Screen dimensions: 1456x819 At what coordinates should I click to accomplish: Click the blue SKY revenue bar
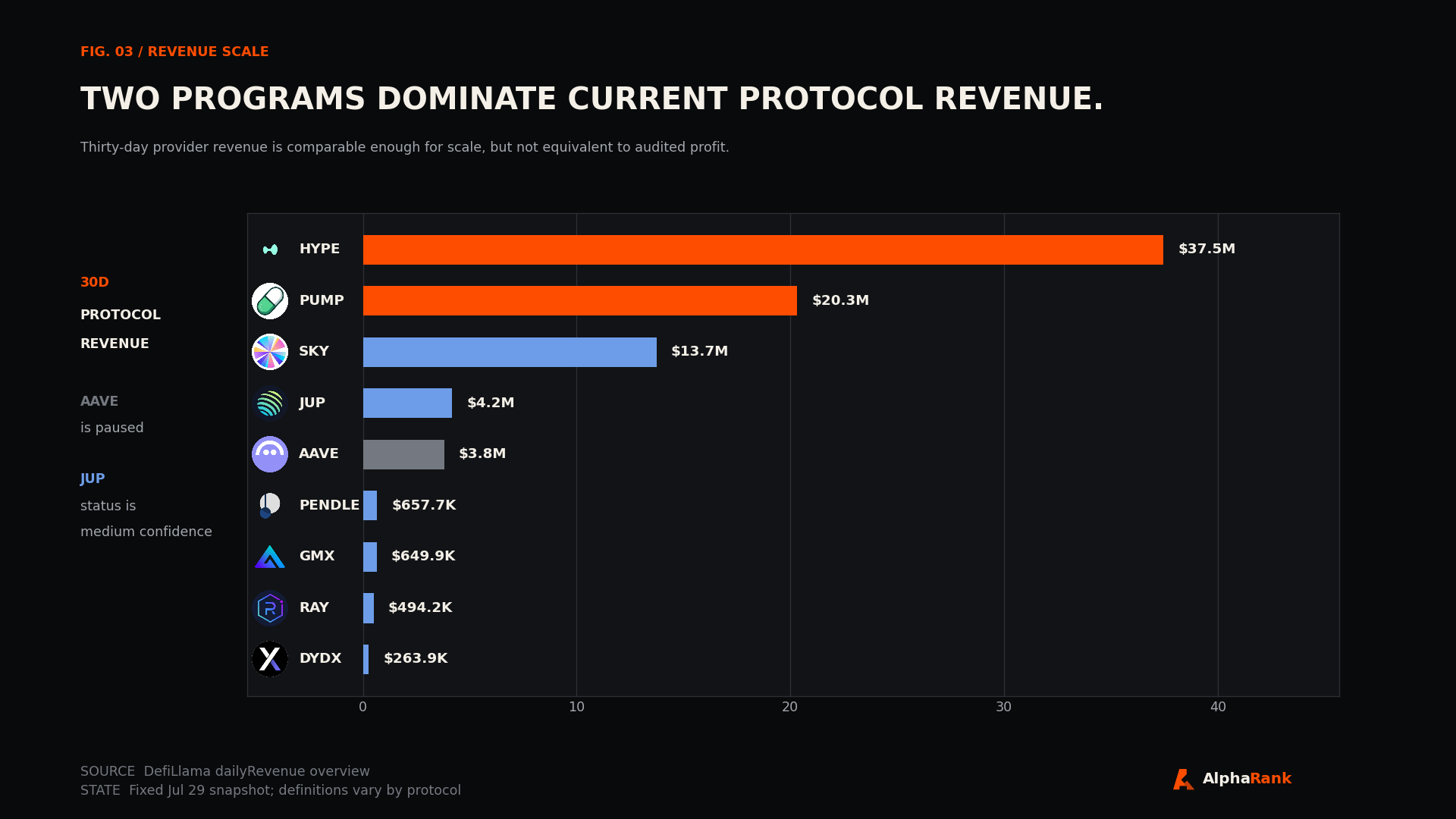(510, 352)
